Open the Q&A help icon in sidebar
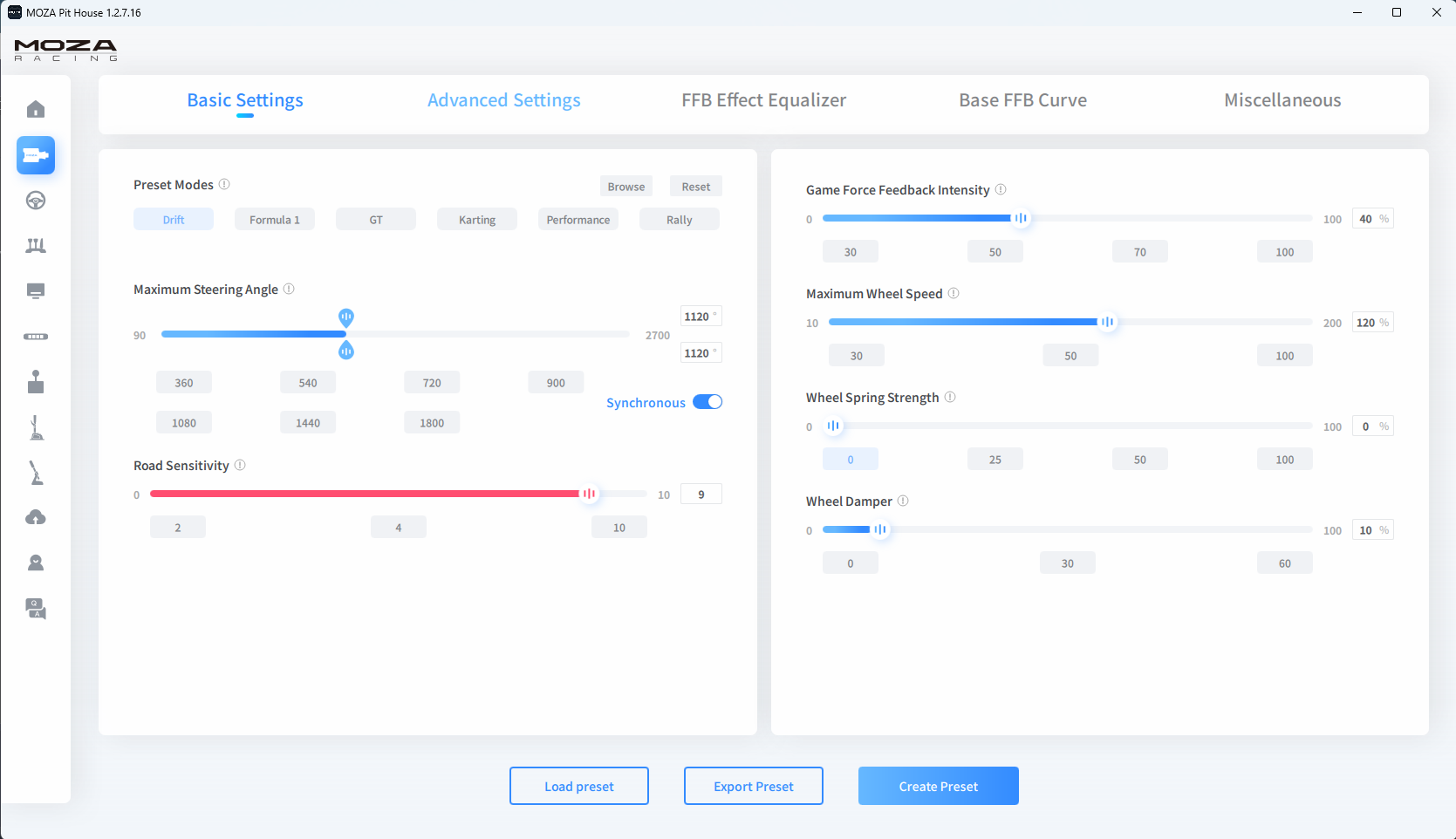Viewport: 1456px width, 839px height. (36, 609)
